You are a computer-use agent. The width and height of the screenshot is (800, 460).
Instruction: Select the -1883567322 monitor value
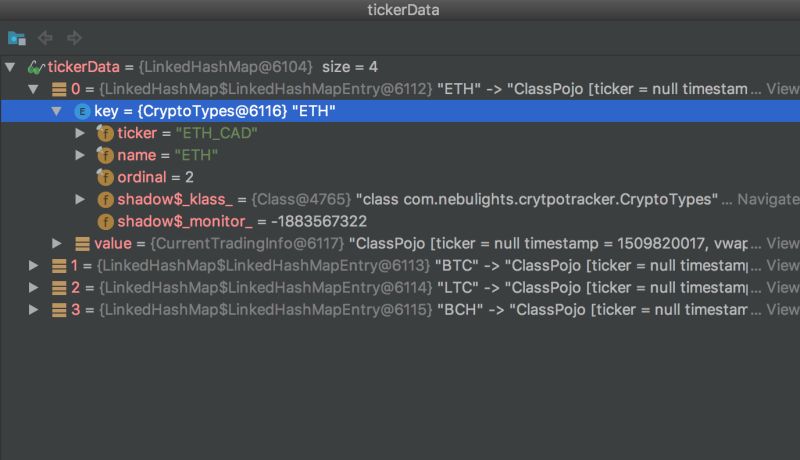[319, 221]
